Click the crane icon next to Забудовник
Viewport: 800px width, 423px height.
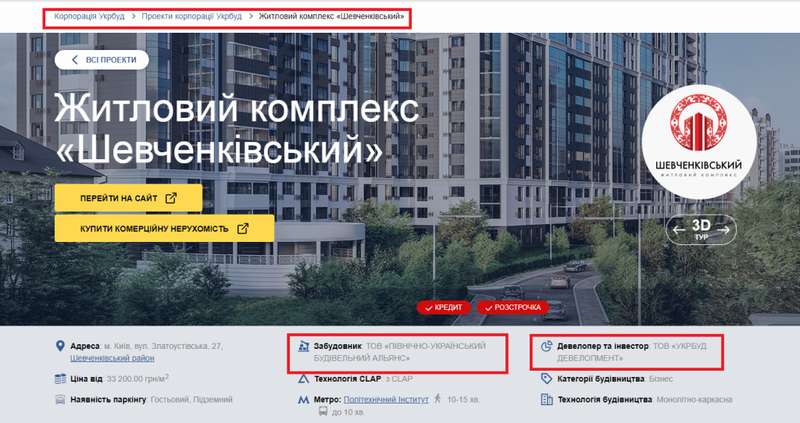[304, 346]
